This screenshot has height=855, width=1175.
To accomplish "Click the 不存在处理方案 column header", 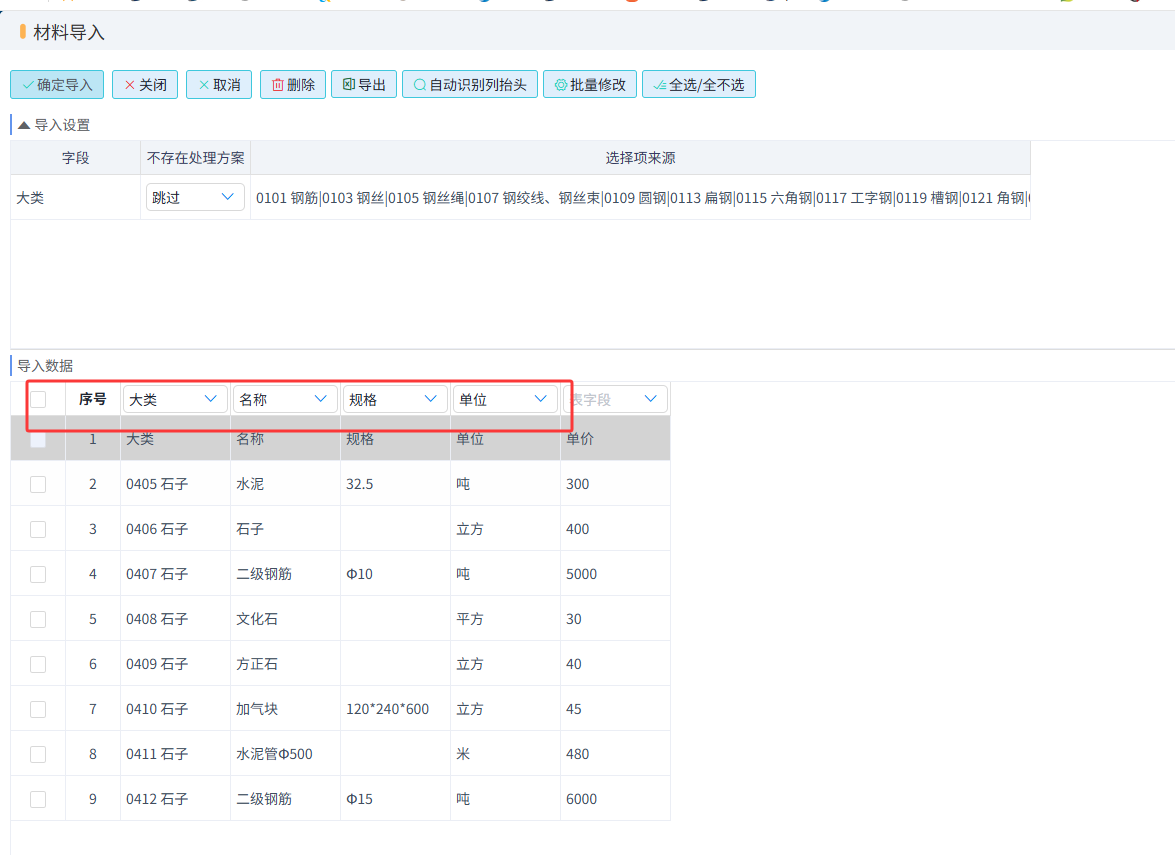I will tap(196, 158).
